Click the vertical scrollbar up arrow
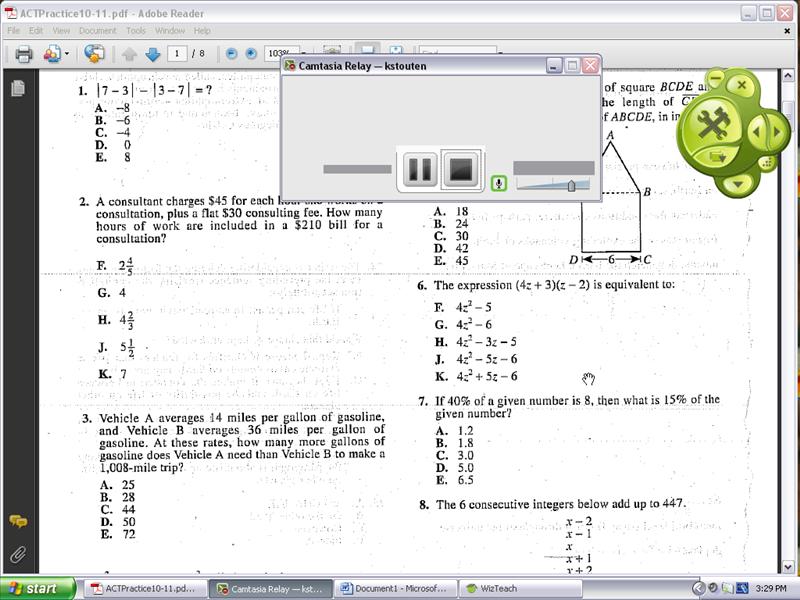 point(788,76)
